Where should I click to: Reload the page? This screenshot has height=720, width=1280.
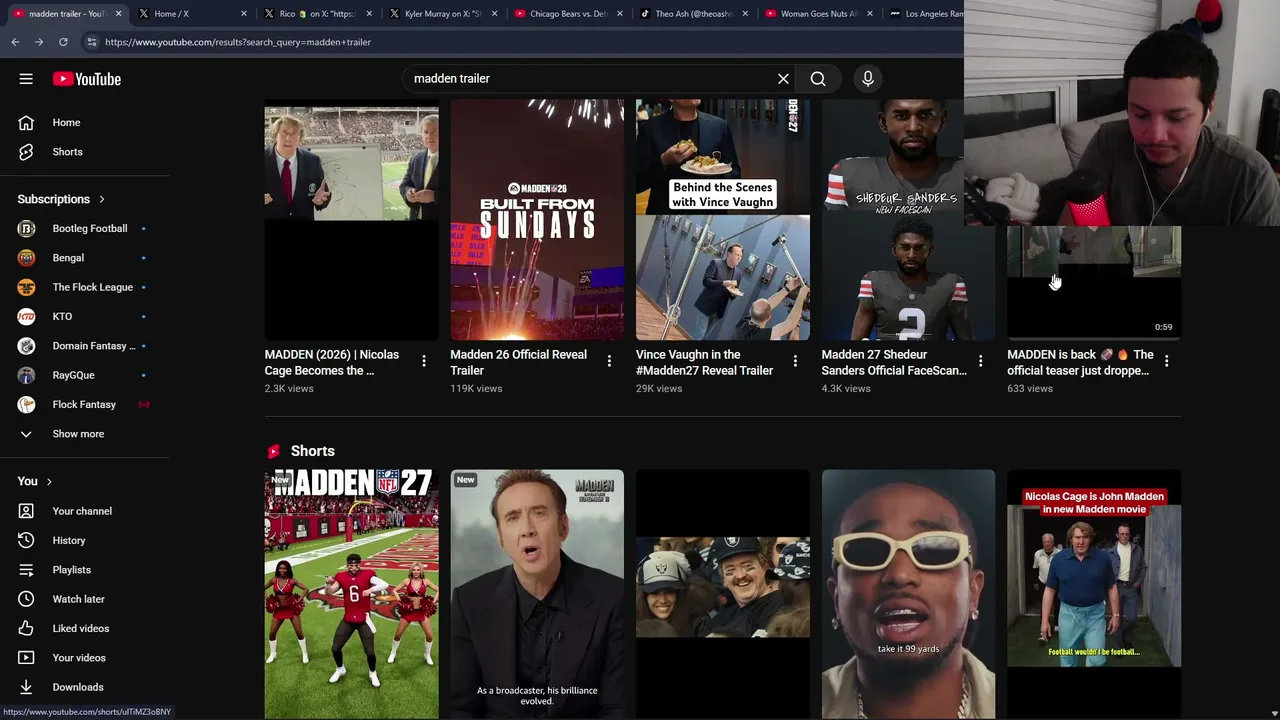tap(63, 42)
